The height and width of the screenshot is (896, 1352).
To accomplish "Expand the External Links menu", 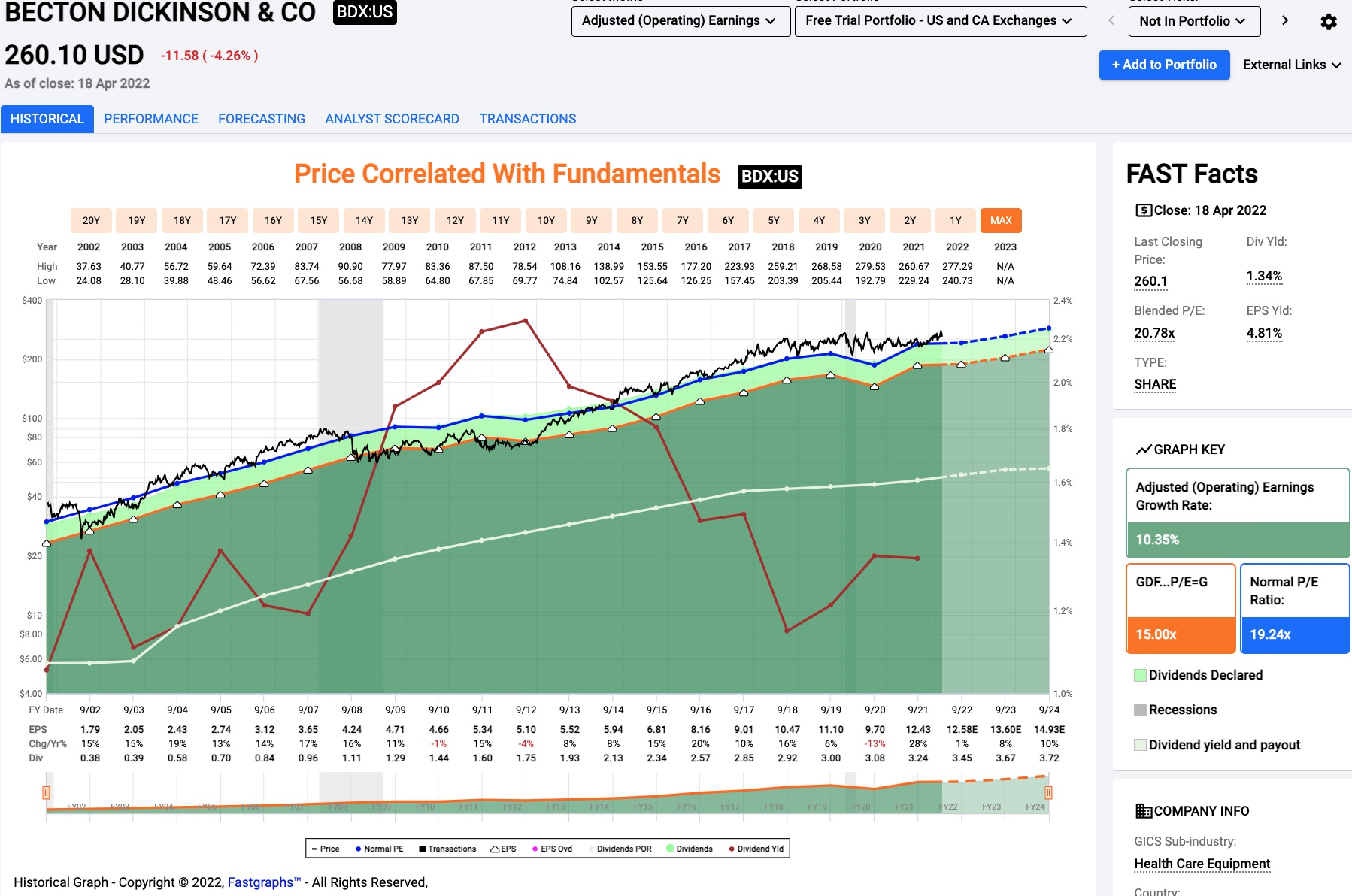I will coord(1292,65).
